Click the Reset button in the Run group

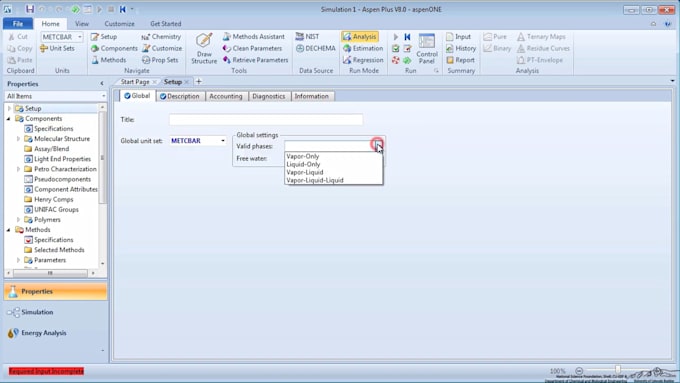tap(407, 37)
